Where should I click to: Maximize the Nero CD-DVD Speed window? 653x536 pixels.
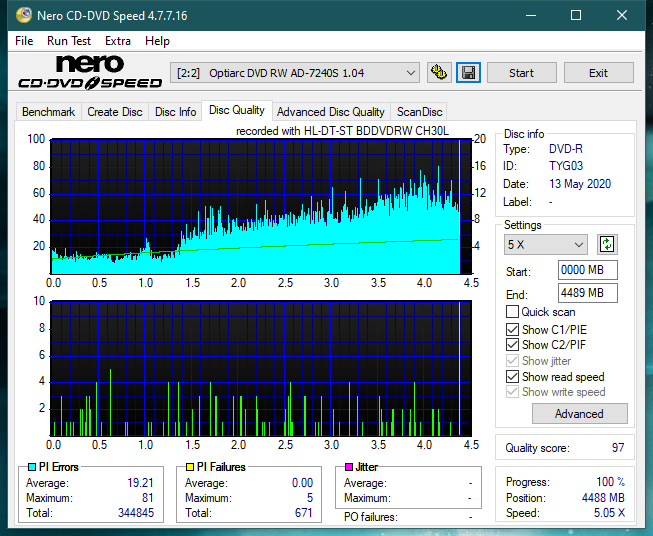click(x=576, y=15)
